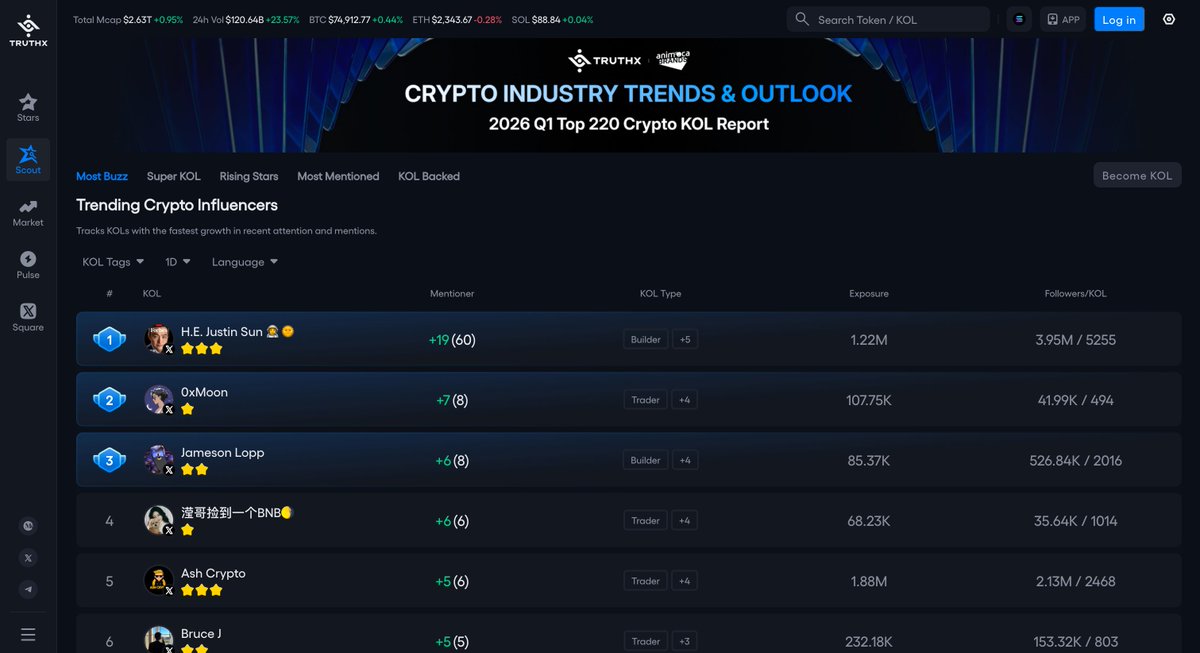Open the Stars sidebar section
This screenshot has width=1200, height=653.
click(28, 107)
